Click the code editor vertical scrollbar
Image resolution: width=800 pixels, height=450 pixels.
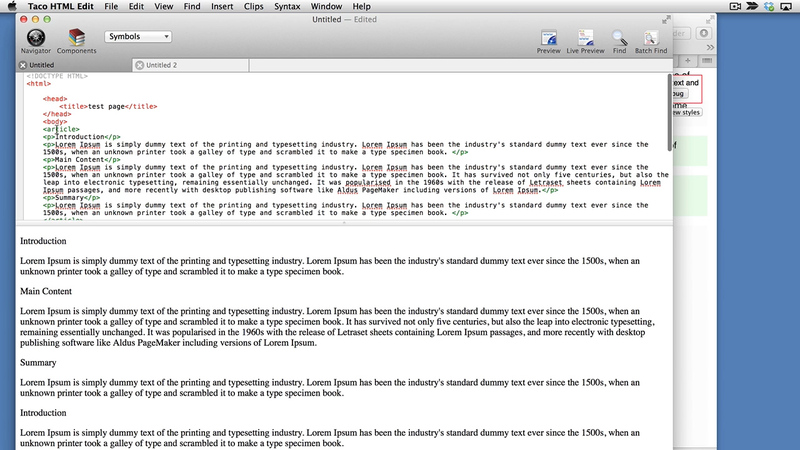coord(669,112)
